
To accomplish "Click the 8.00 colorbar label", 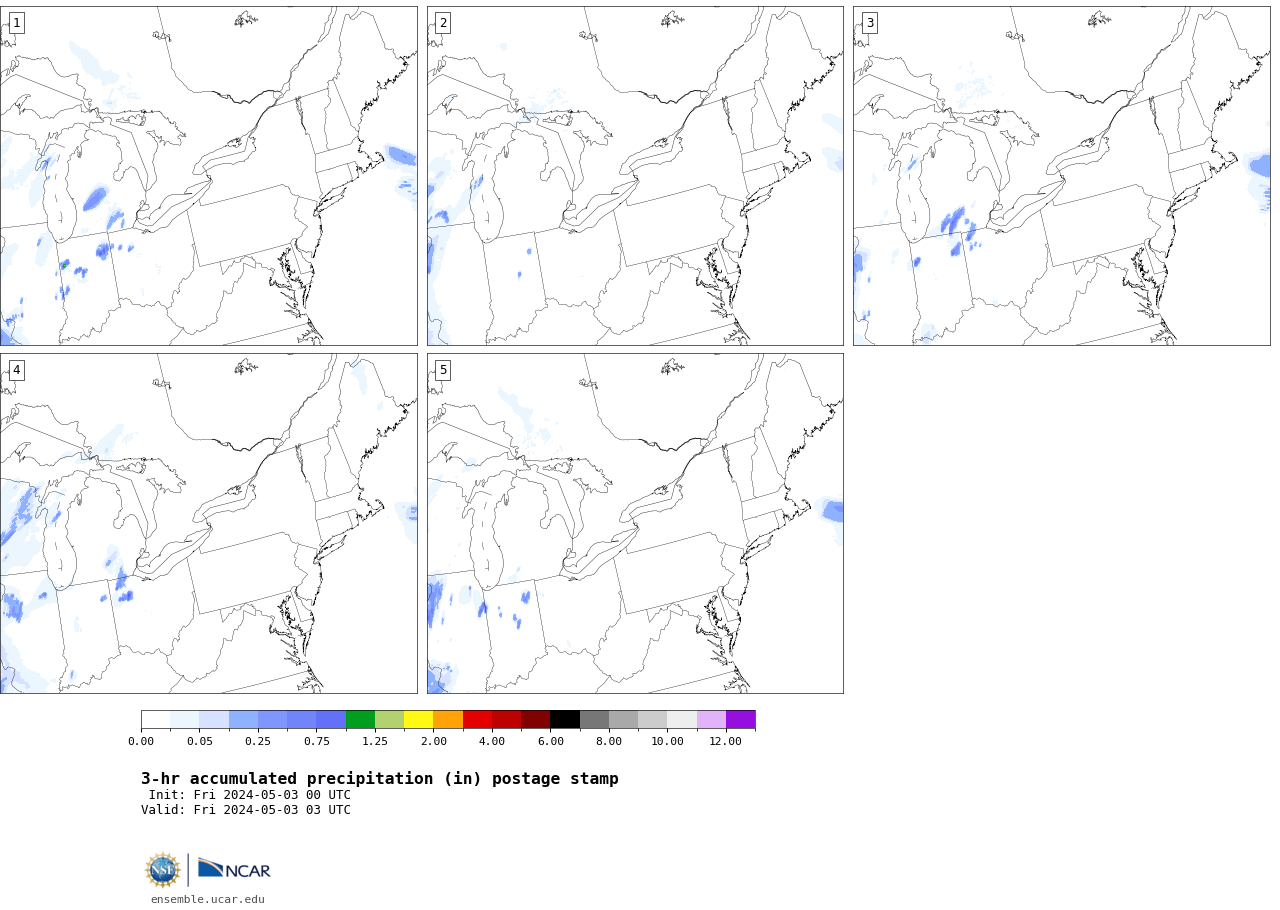I will pos(609,741).
